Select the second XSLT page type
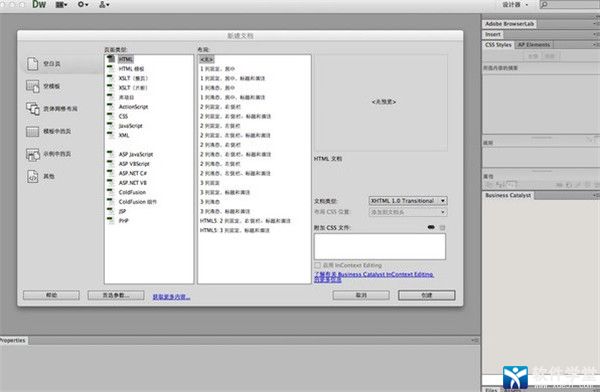This screenshot has width=600, height=392. point(133,88)
